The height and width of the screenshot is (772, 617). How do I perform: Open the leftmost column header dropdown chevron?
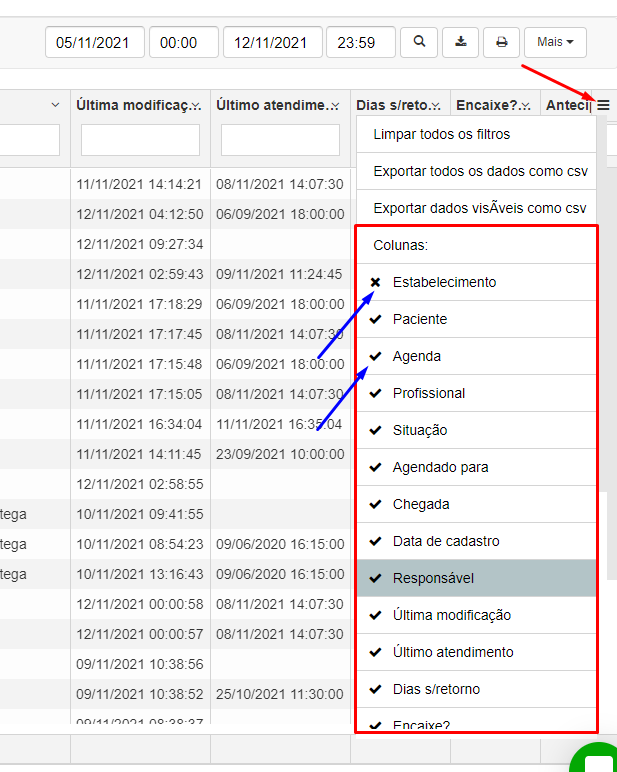click(x=56, y=105)
